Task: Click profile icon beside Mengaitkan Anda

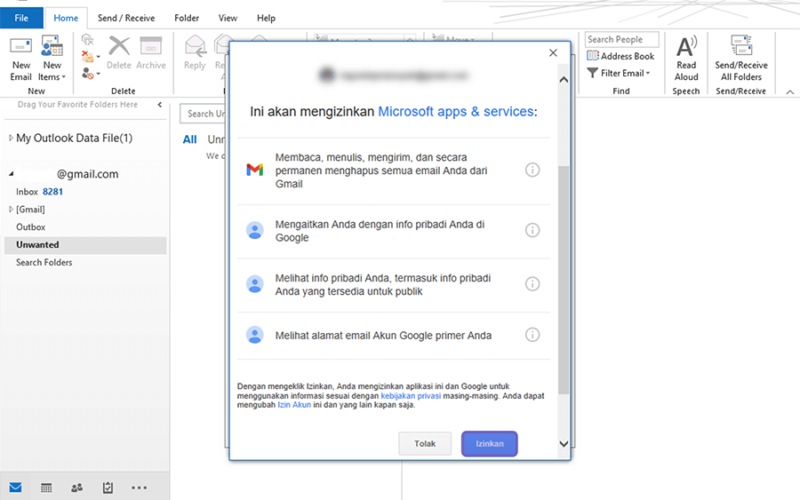Action: [255, 230]
